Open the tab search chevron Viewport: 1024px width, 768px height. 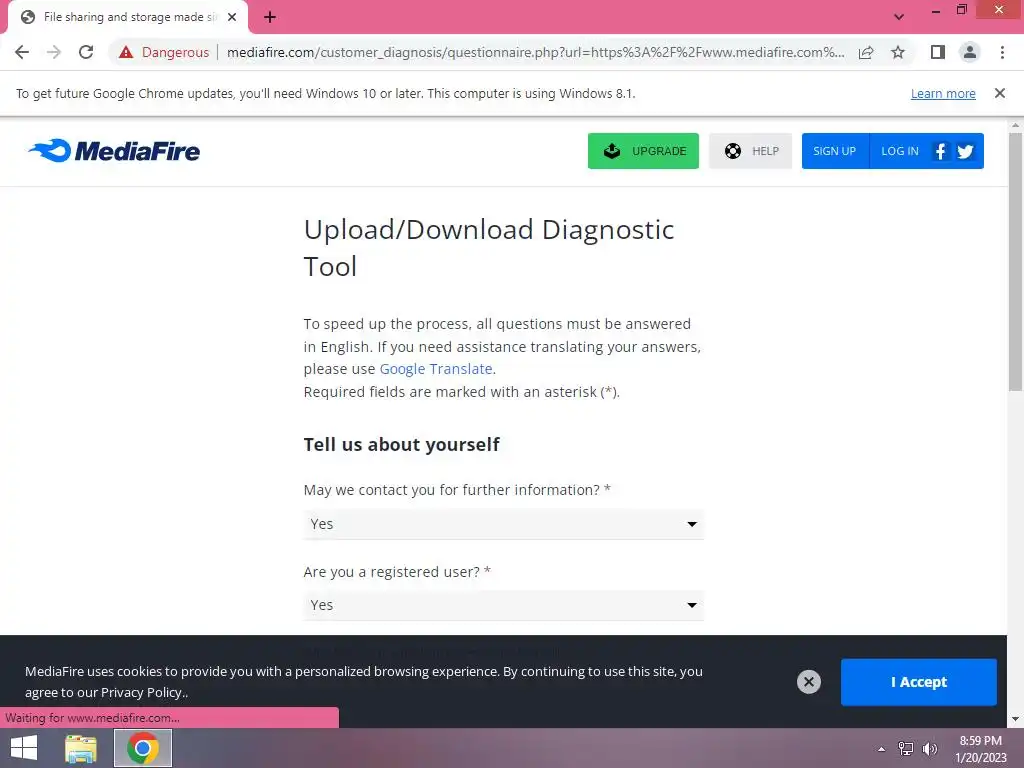[x=899, y=17]
